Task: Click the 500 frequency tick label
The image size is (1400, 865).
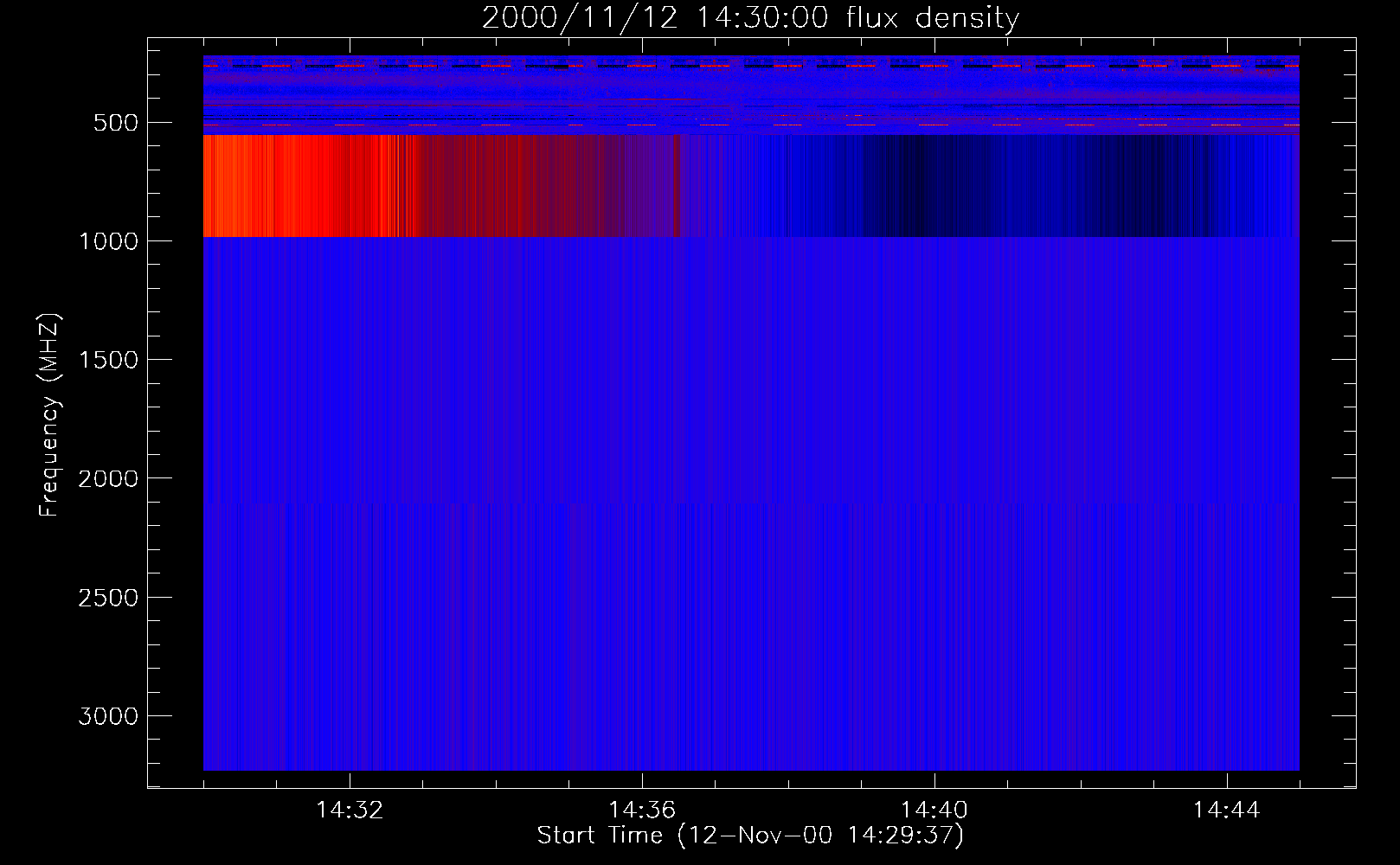Action: (x=116, y=123)
